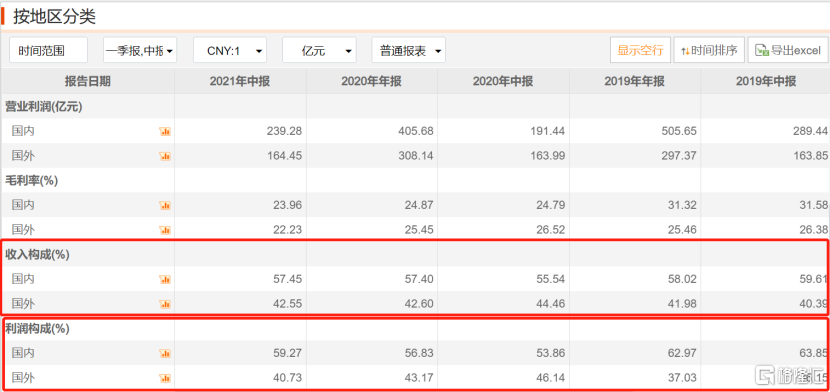Click 国外 label under 营业利润

23,156
